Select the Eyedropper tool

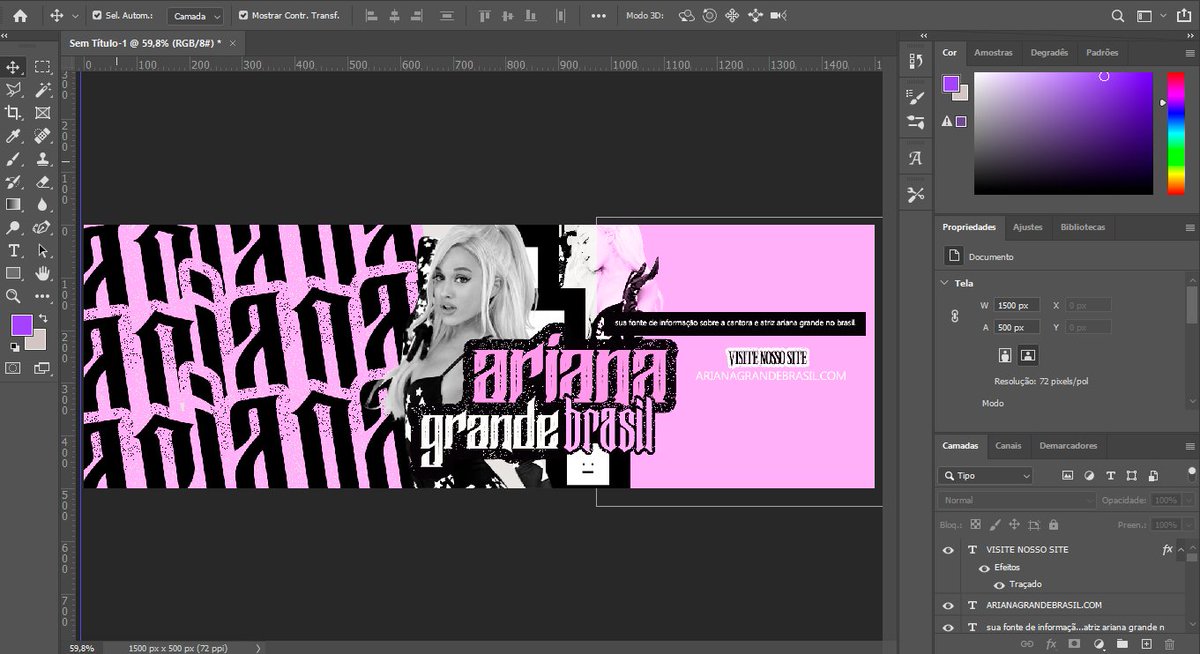(13, 136)
